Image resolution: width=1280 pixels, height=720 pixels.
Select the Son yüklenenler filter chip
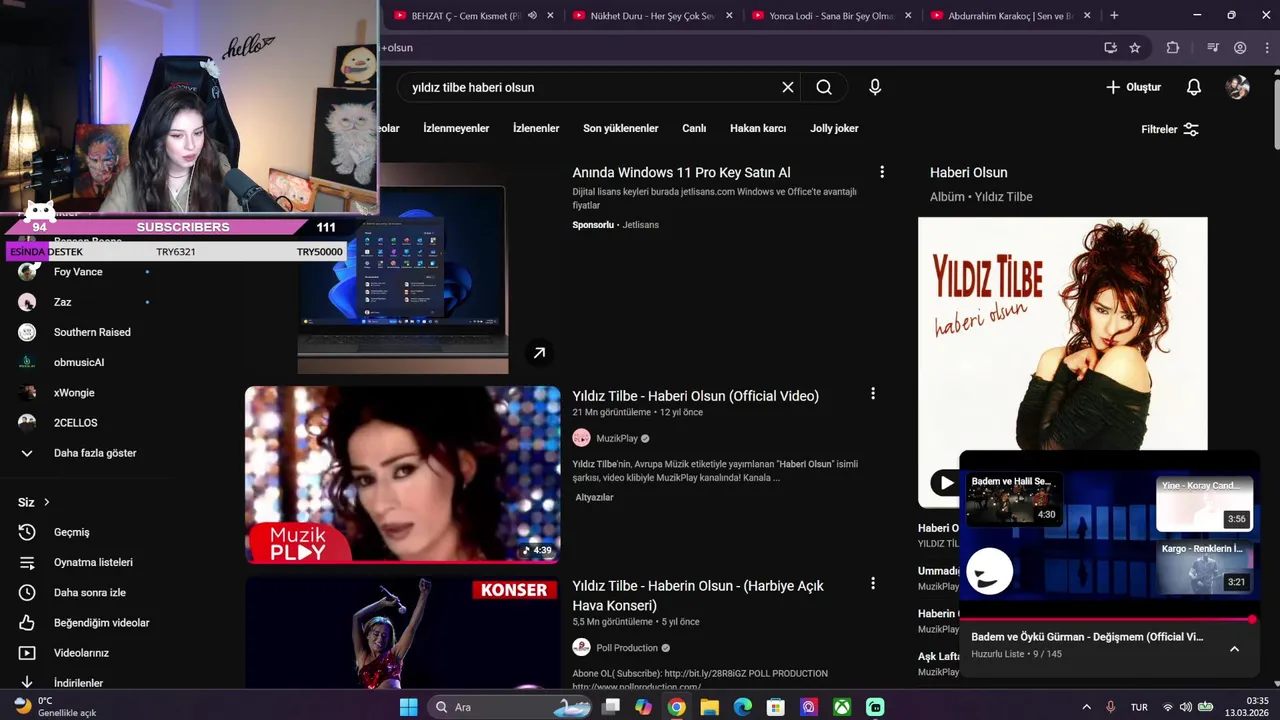pos(621,128)
